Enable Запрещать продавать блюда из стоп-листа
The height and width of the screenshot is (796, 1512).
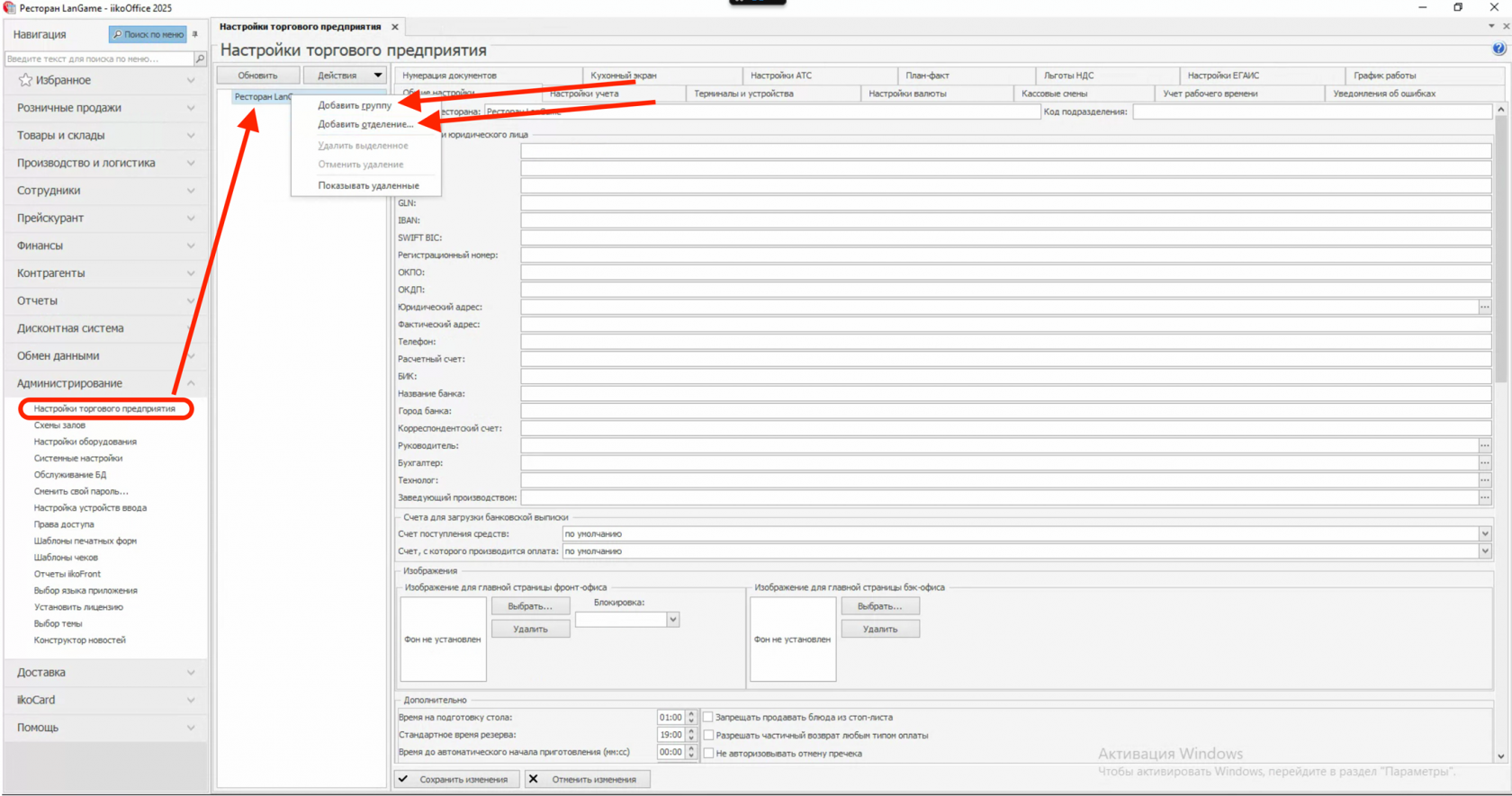click(x=708, y=718)
